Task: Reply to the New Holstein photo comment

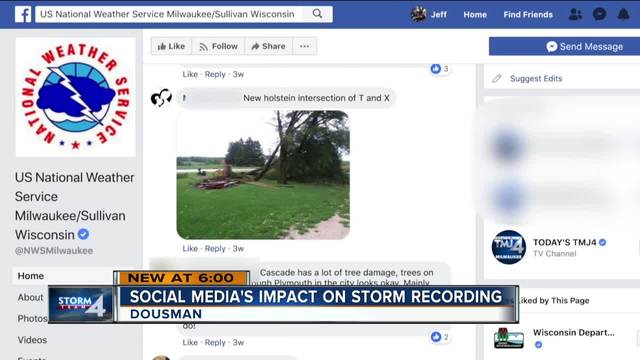Action: tap(215, 249)
